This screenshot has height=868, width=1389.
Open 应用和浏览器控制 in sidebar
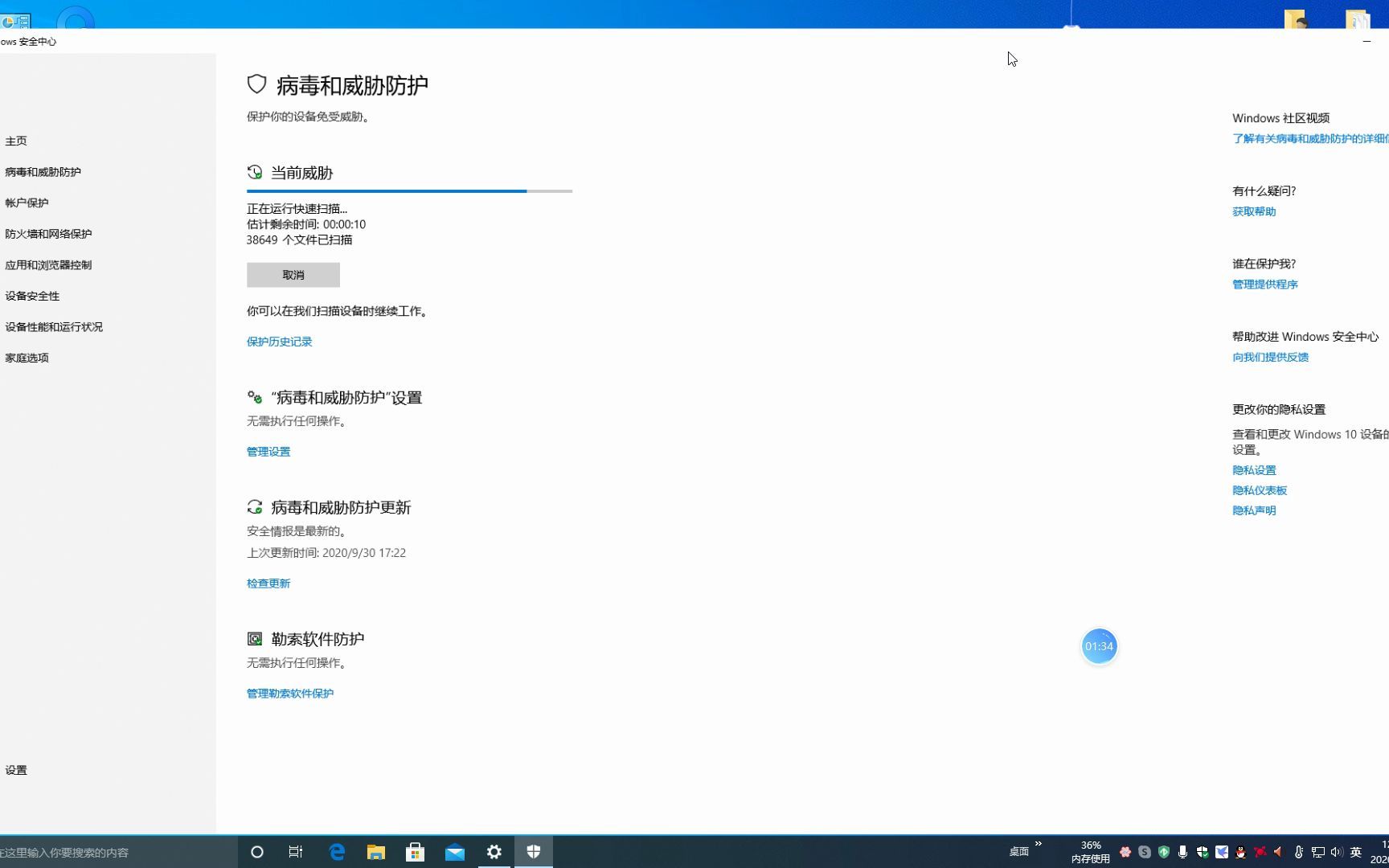[48, 264]
